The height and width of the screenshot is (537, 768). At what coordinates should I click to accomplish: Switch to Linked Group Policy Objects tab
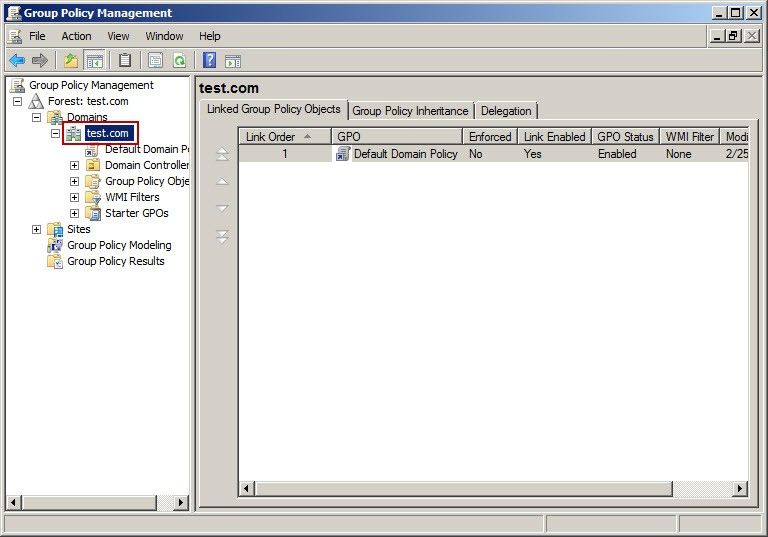pyautogui.click(x=274, y=109)
